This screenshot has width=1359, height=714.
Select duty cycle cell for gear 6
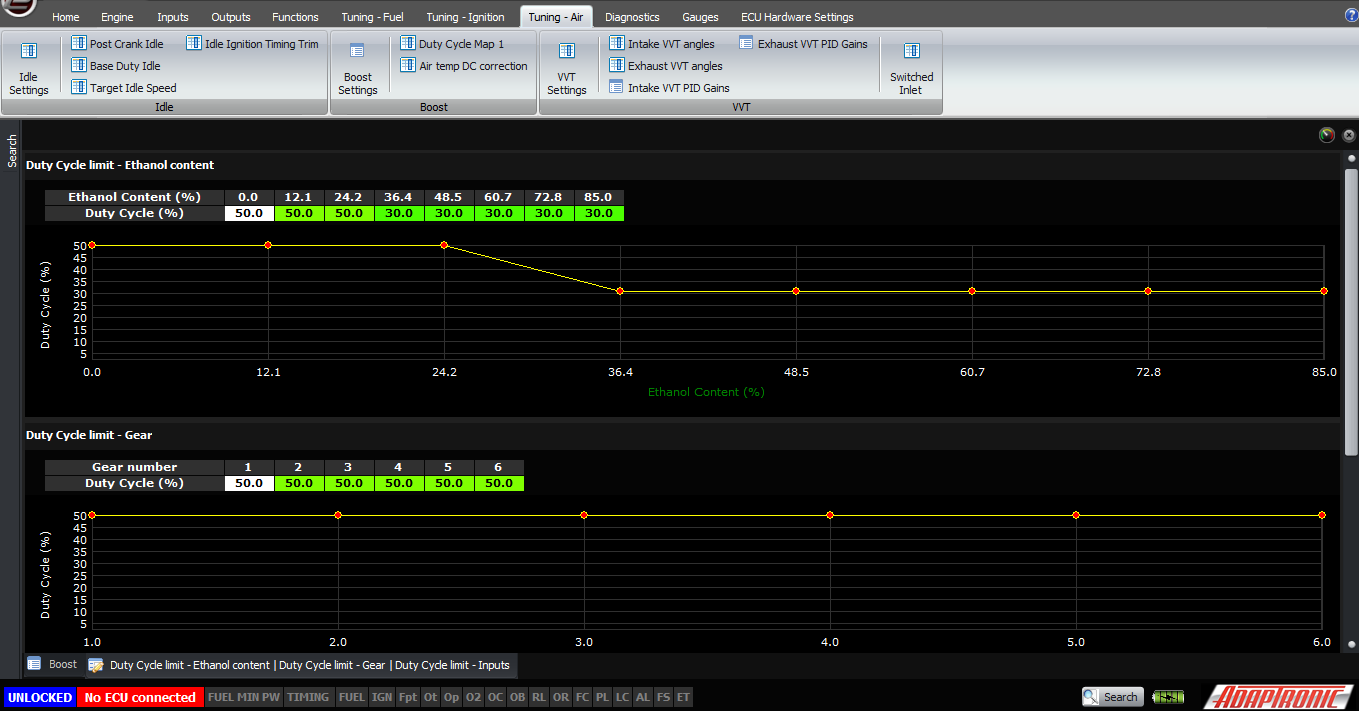click(499, 483)
